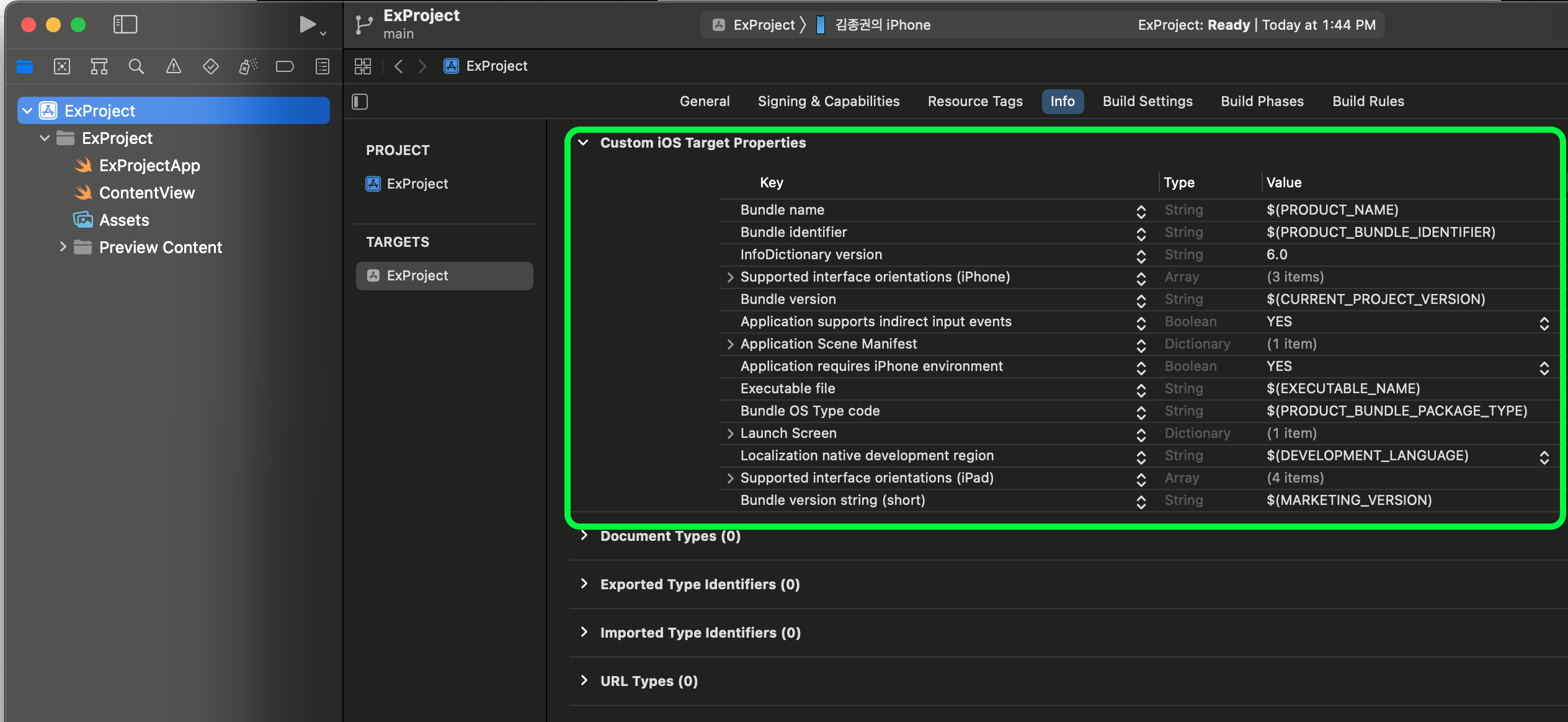Open the ContentView Swift file
1568x722 pixels.
coord(147,193)
